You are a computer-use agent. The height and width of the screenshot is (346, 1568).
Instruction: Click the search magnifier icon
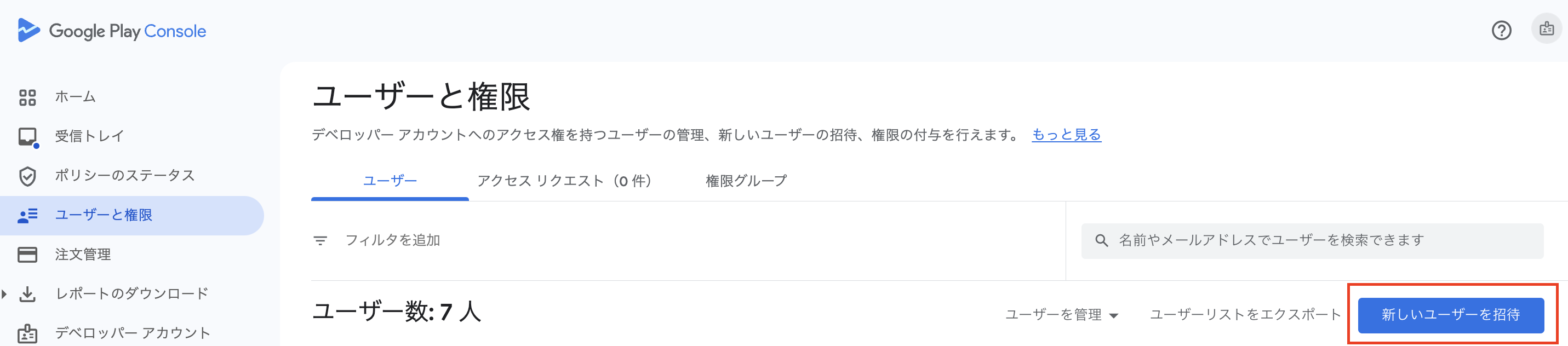pyautogui.click(x=1102, y=240)
